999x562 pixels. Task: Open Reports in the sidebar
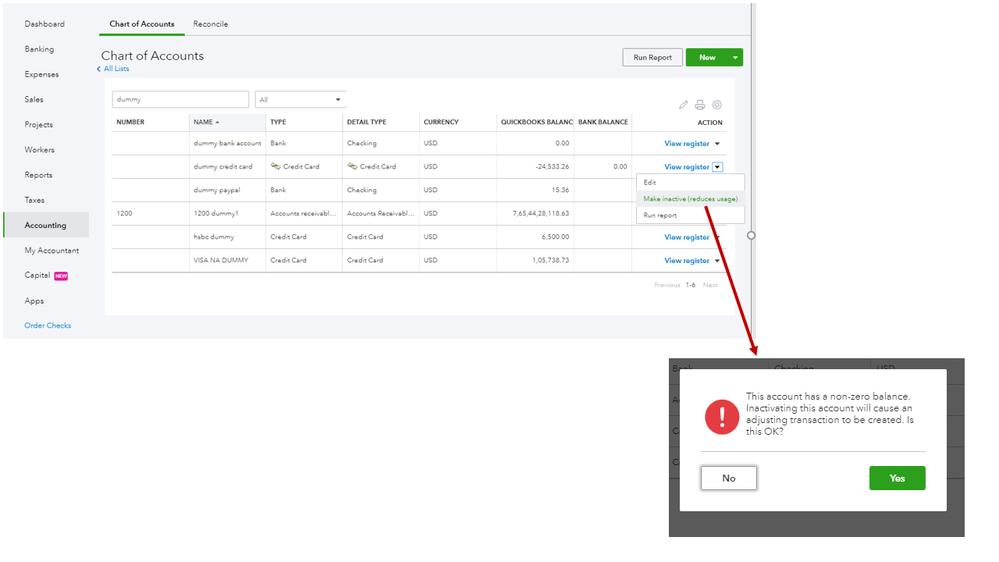pos(38,175)
